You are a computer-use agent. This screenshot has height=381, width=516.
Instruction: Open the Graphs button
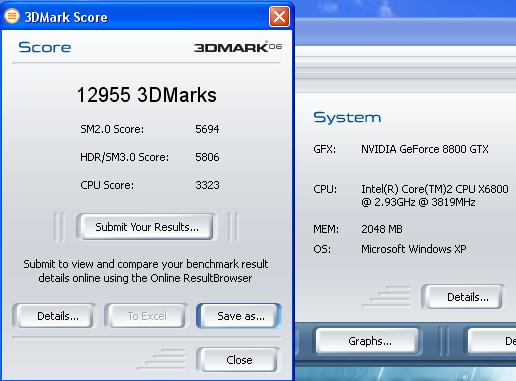coord(368,341)
